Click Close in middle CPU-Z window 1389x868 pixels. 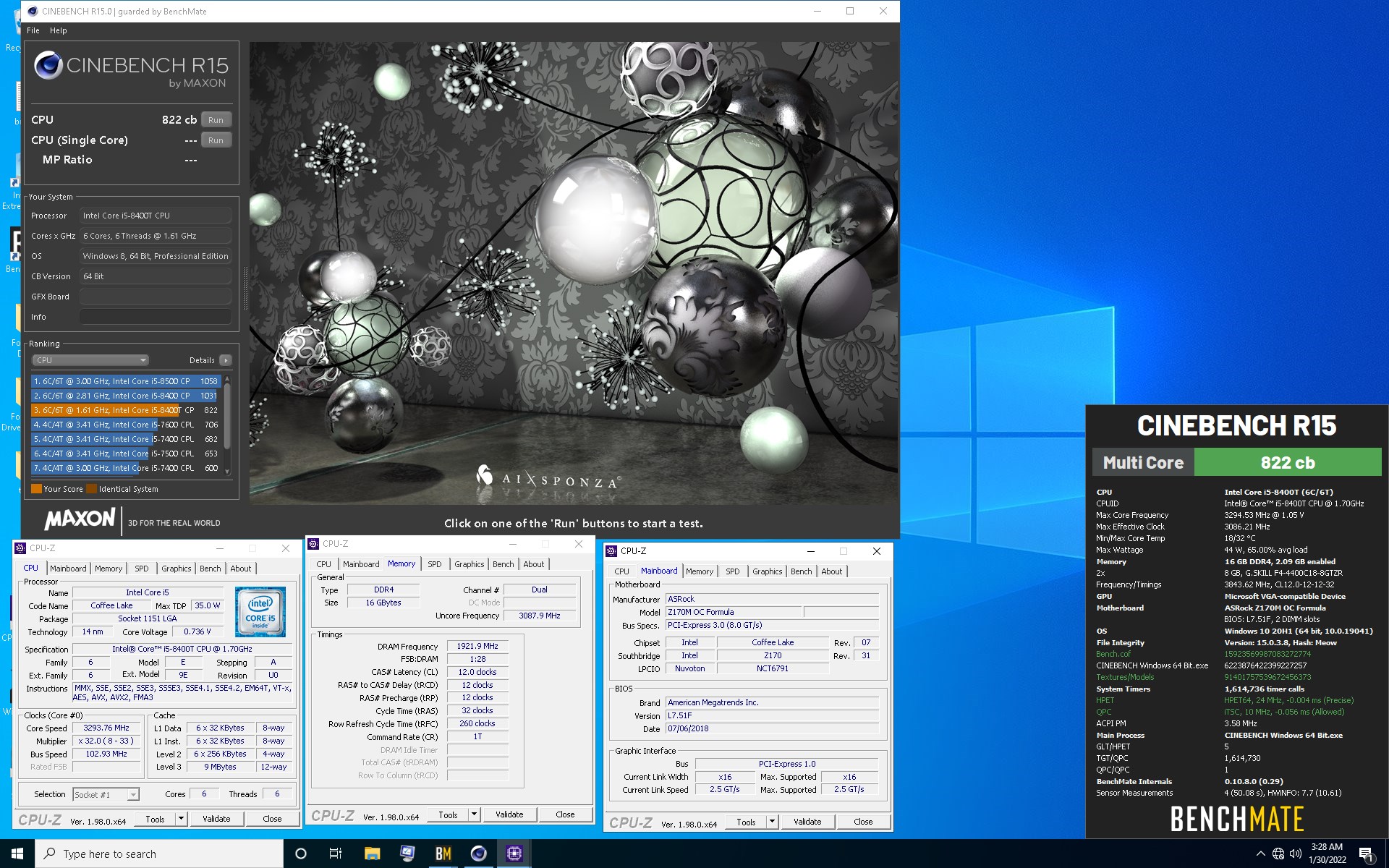coord(565,814)
